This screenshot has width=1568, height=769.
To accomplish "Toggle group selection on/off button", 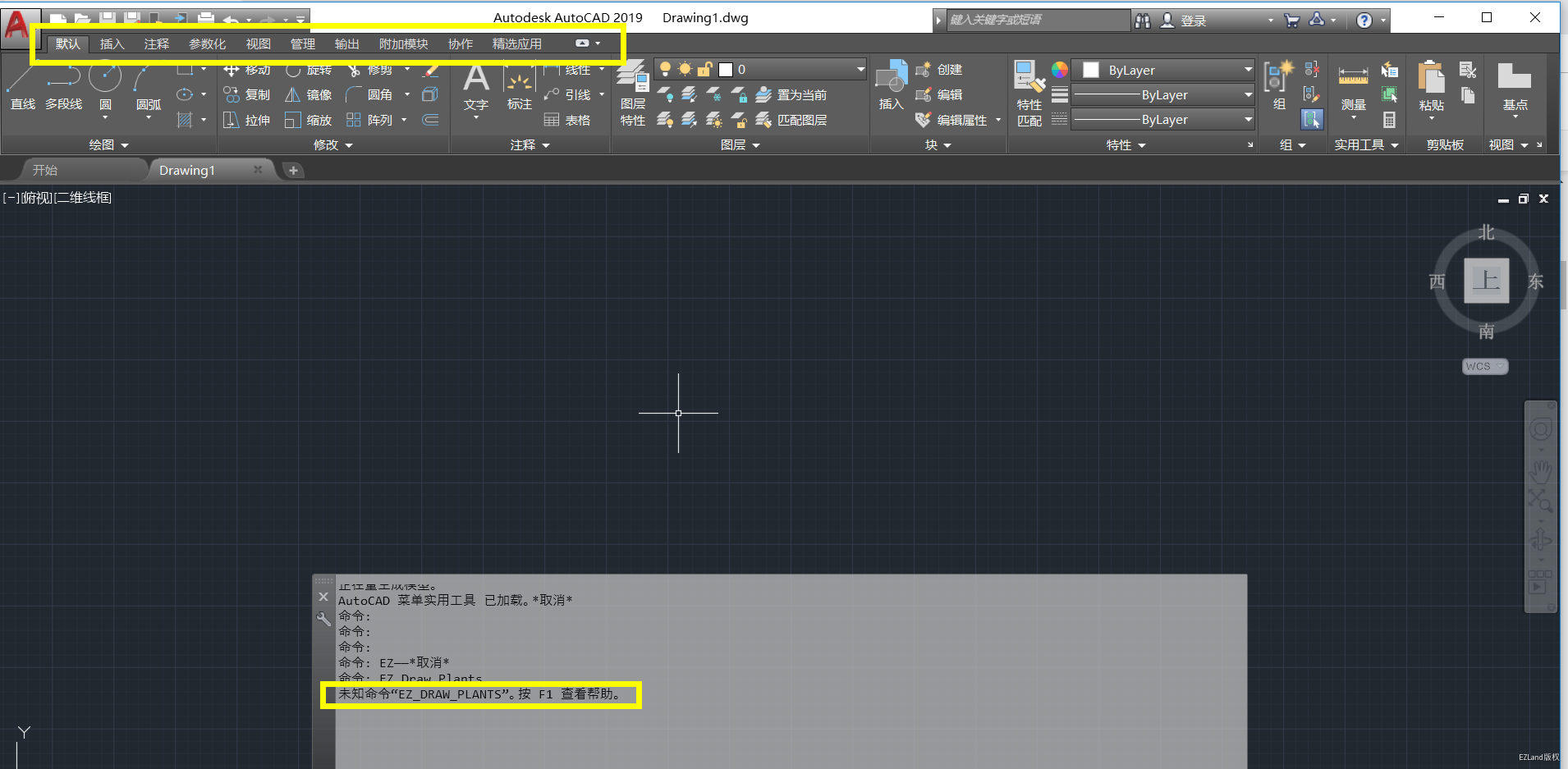I will tap(1312, 120).
